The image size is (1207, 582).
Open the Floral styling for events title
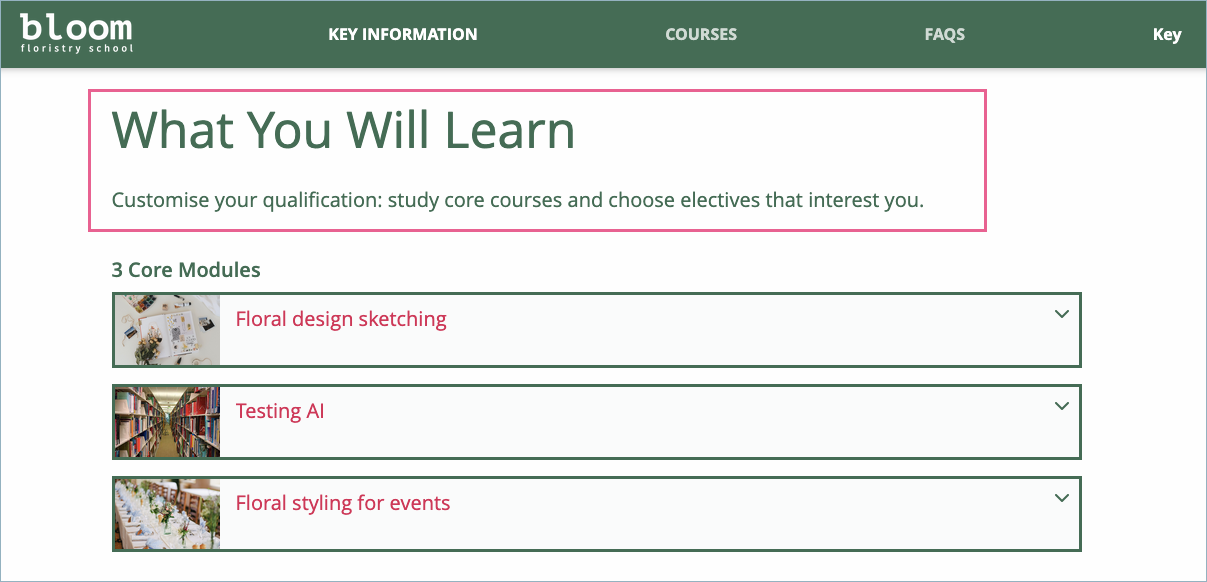click(x=343, y=503)
